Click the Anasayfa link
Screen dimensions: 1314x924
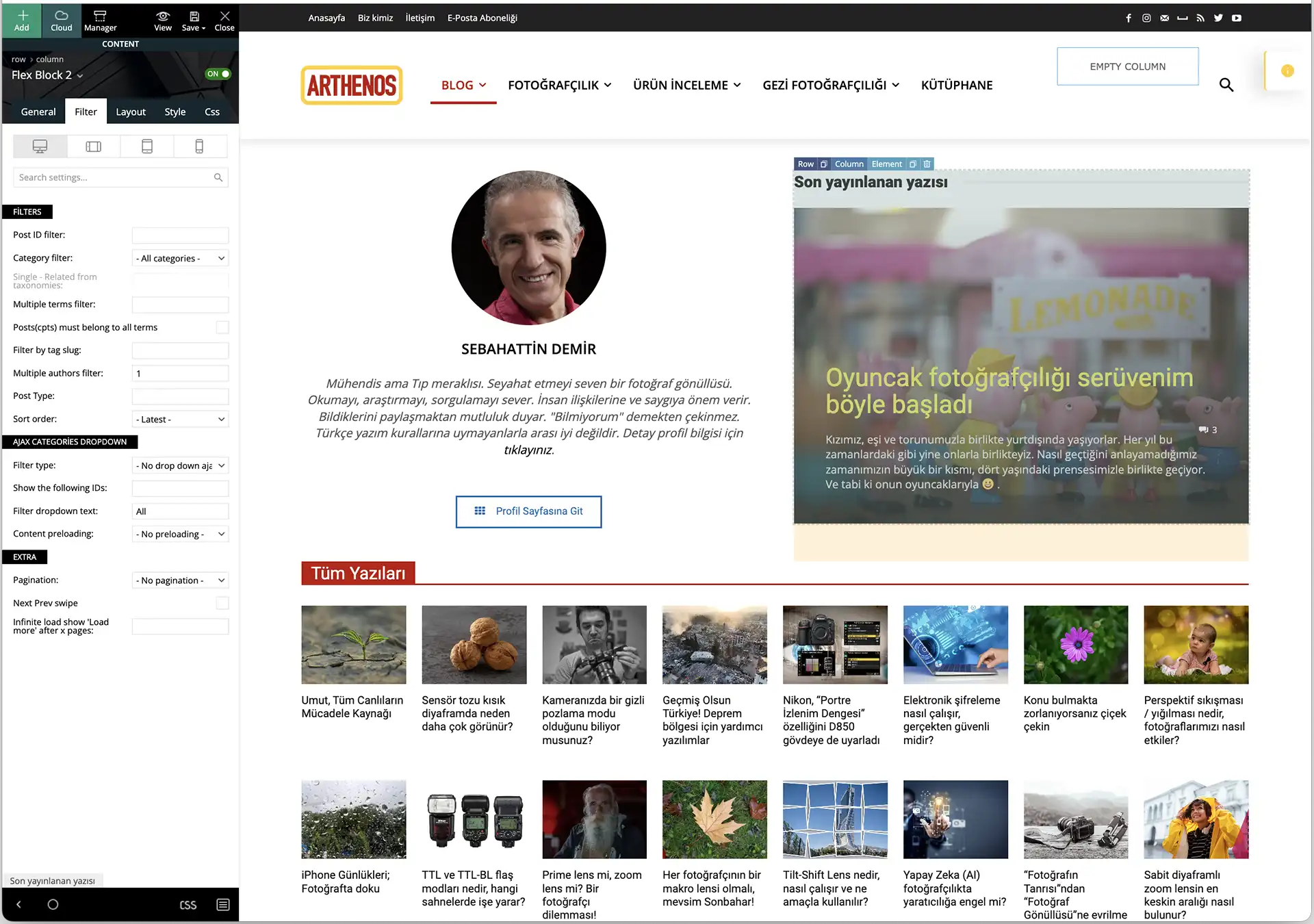click(326, 18)
